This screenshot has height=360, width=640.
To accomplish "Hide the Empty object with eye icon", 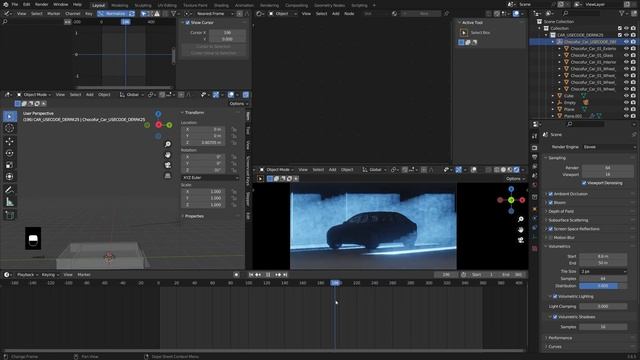I will pyautogui.click(x=626, y=102).
